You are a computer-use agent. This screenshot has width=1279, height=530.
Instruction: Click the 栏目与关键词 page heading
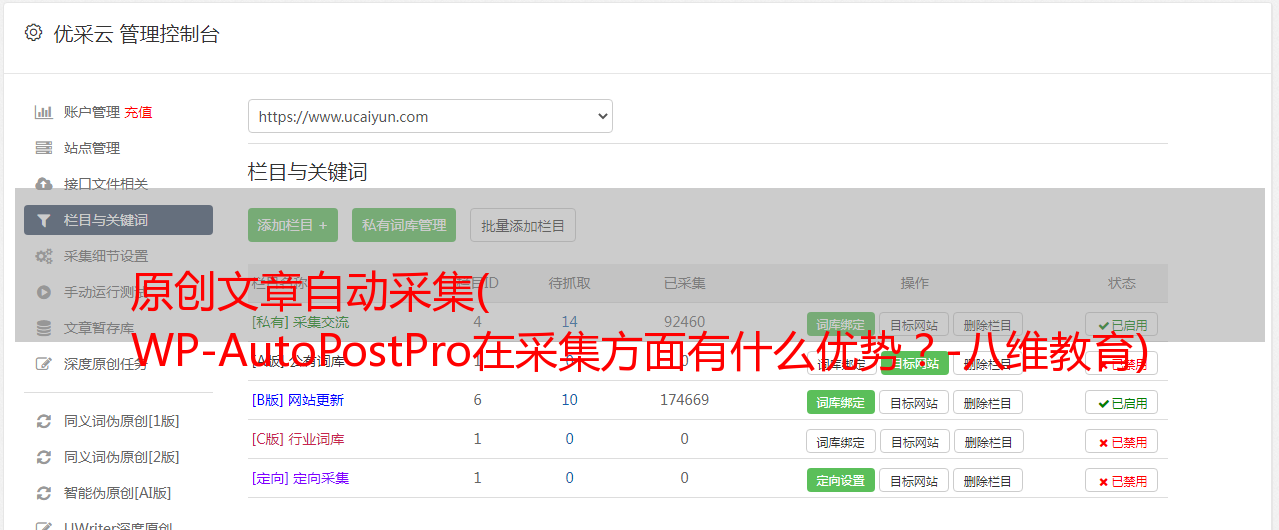[307, 172]
